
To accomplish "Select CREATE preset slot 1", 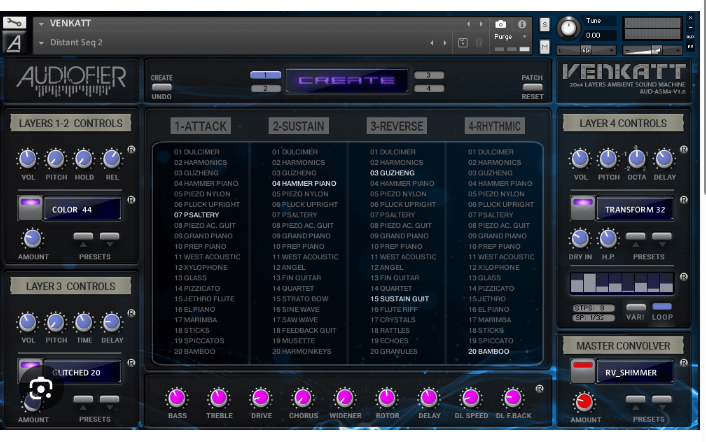I will click(265, 75).
